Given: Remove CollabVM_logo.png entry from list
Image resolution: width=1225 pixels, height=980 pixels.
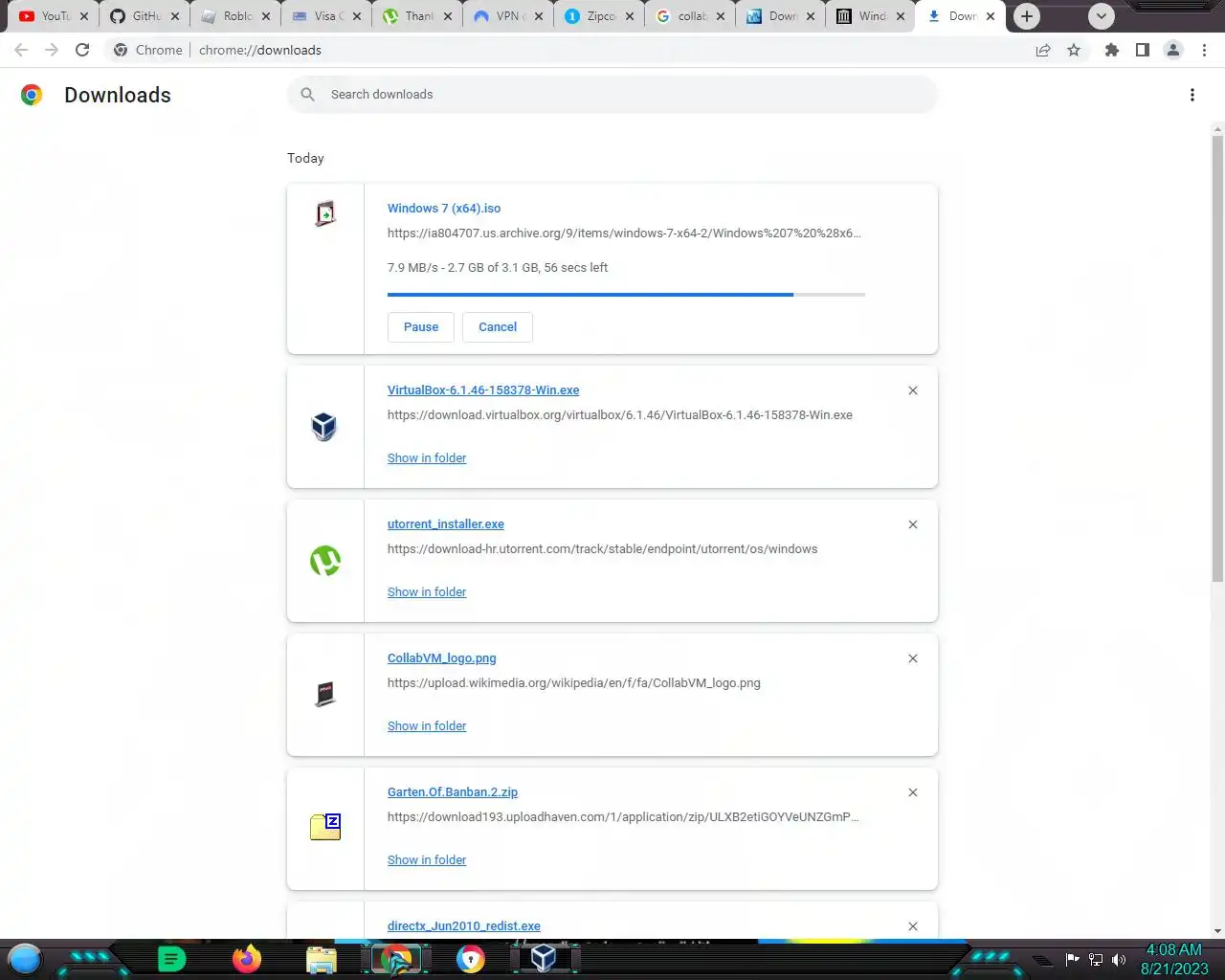Looking at the screenshot, I should coord(913,658).
